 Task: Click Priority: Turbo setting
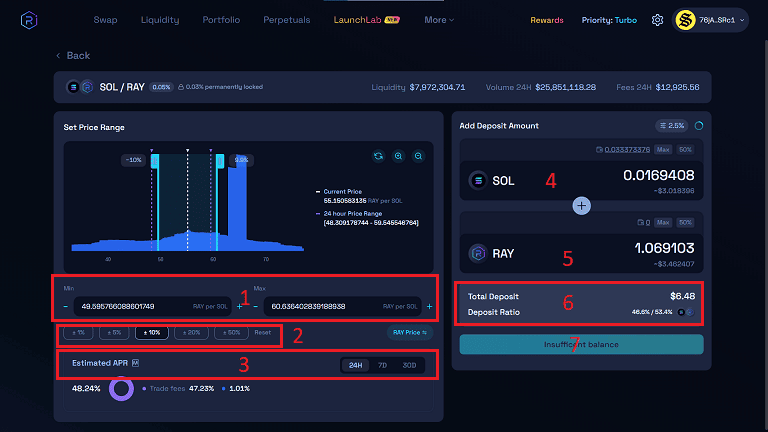(609, 20)
